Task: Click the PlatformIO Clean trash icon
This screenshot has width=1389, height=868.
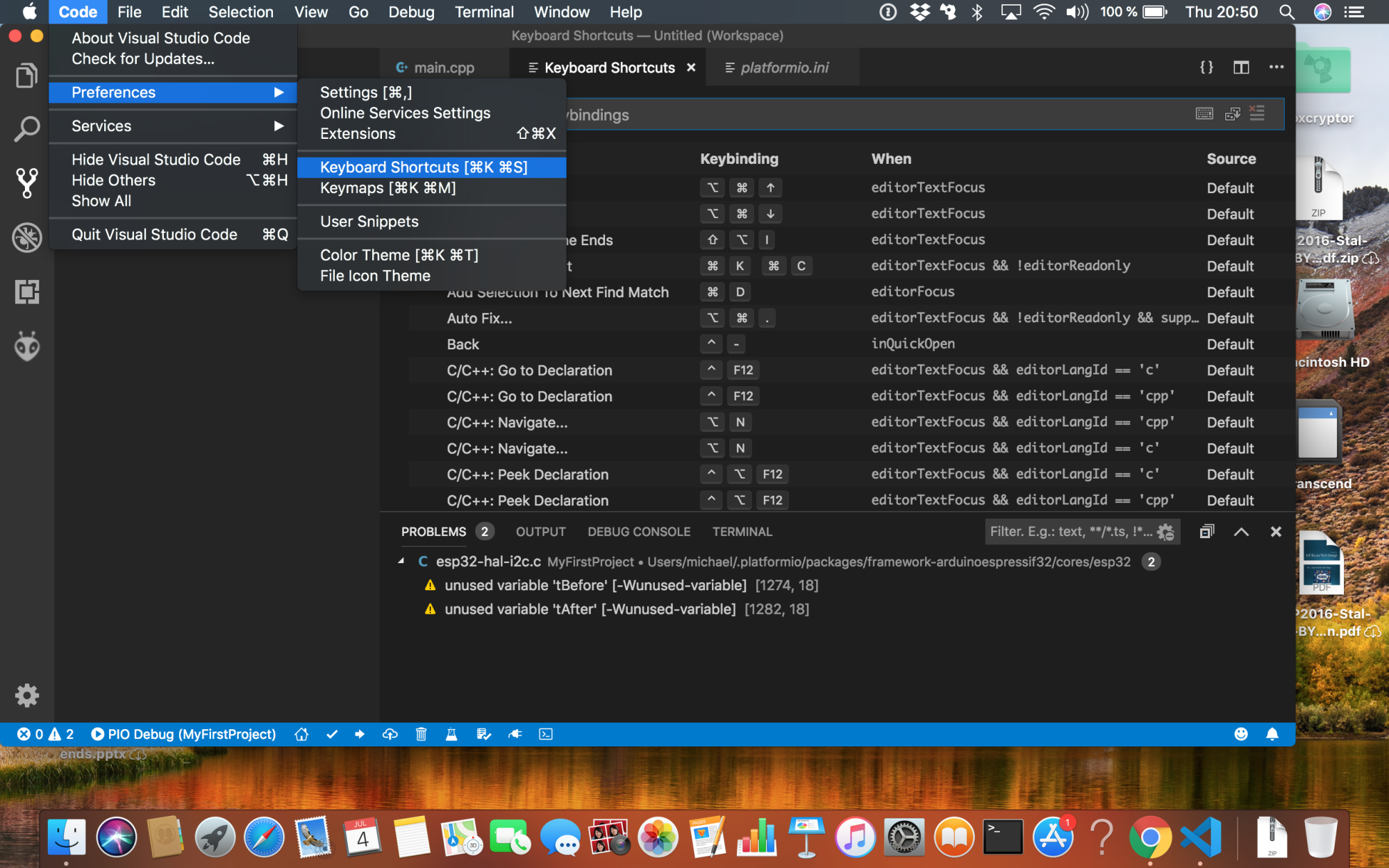Action: [421, 734]
